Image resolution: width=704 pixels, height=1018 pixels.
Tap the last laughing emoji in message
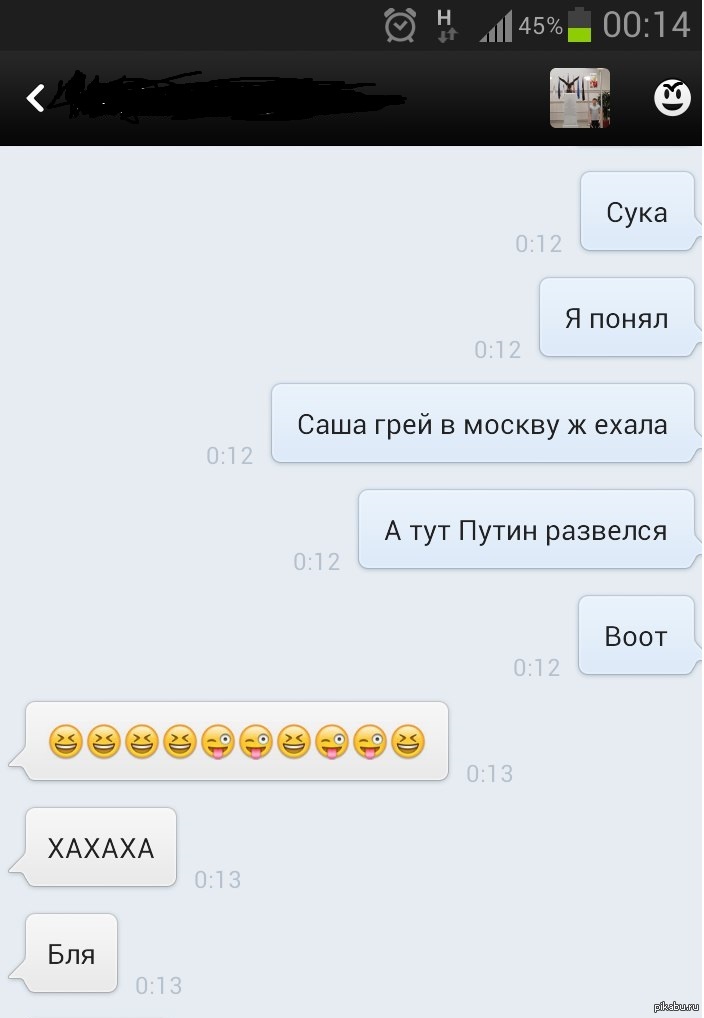pyautogui.click(x=407, y=742)
